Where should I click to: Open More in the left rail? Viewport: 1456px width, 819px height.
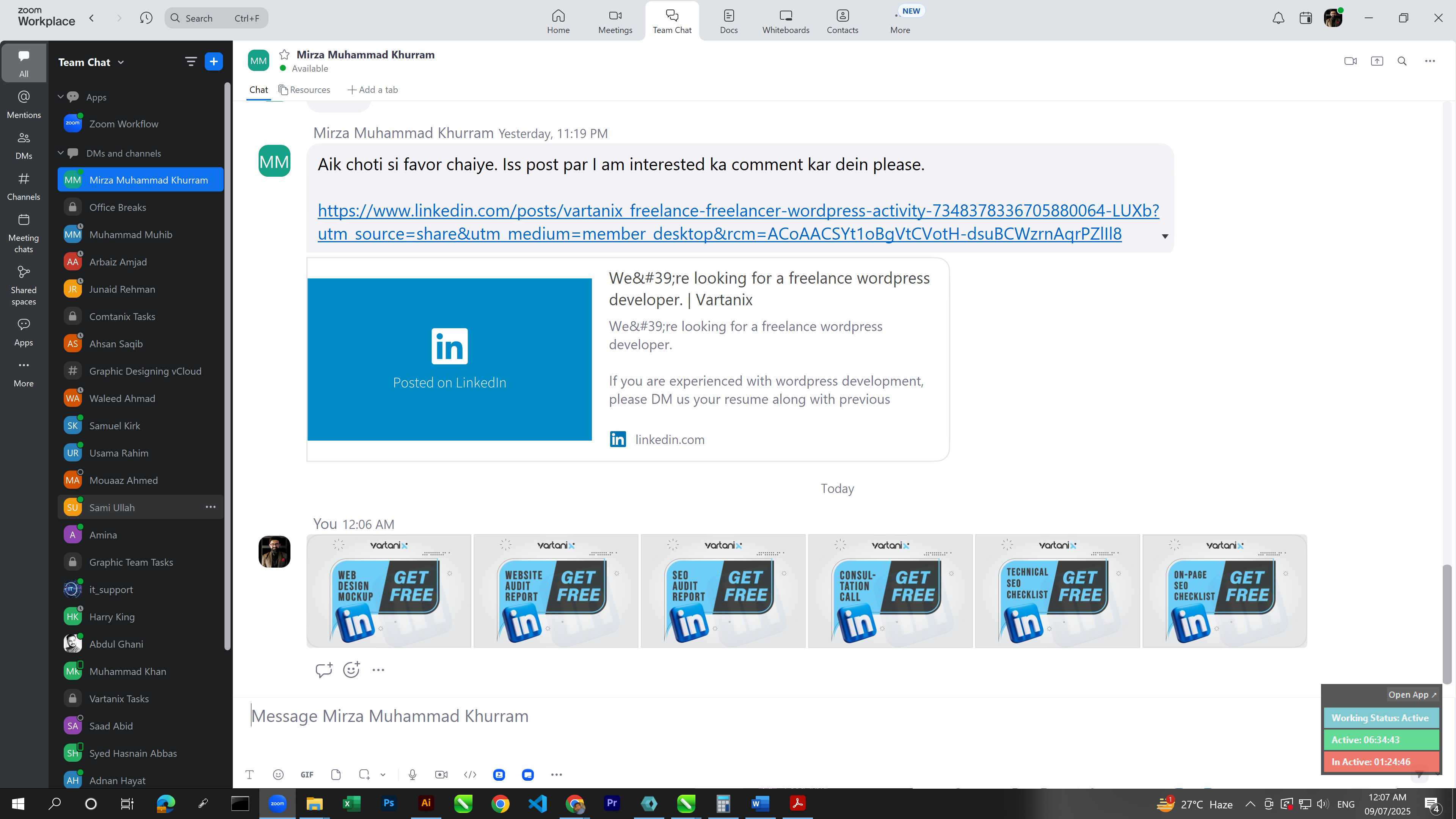24,373
